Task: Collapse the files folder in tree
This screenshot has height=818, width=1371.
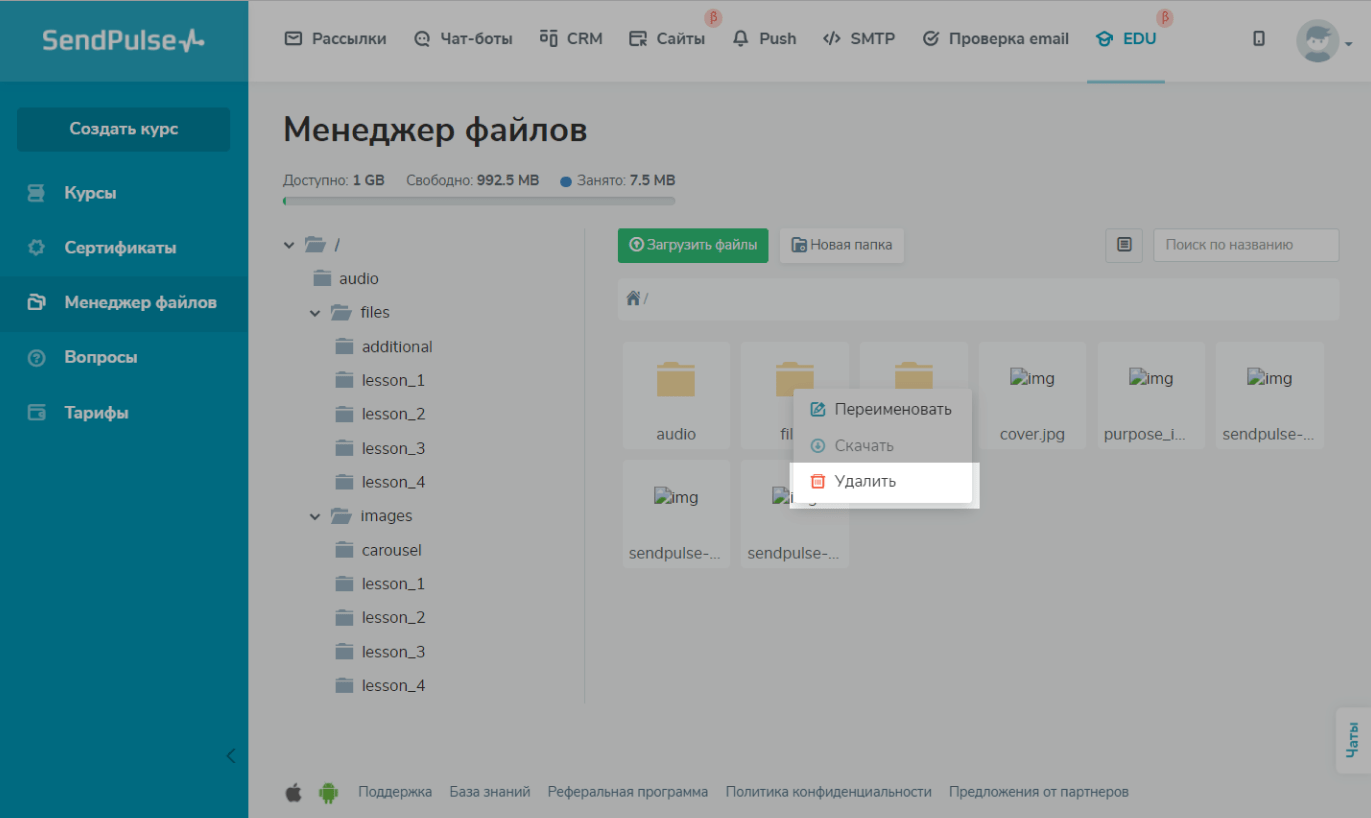Action: pyautogui.click(x=315, y=313)
